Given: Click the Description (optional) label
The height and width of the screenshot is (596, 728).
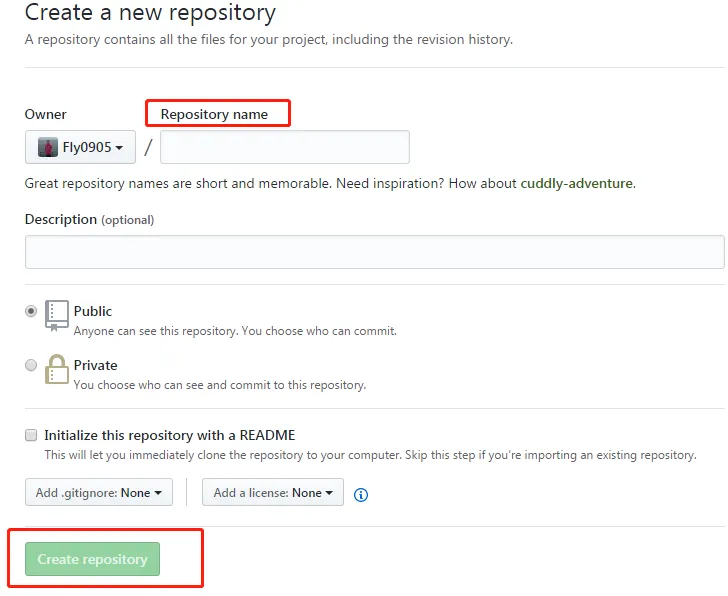Looking at the screenshot, I should coord(89,219).
